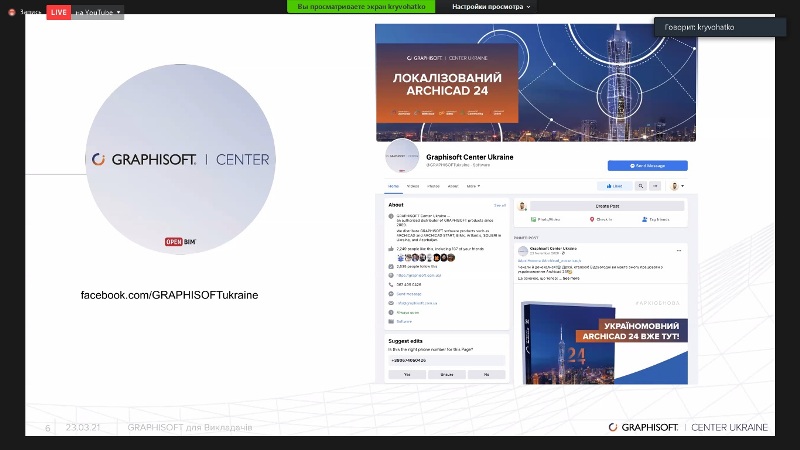The image size is (800, 450).
Task: Click the phone number row in About
Action: click(x=409, y=285)
